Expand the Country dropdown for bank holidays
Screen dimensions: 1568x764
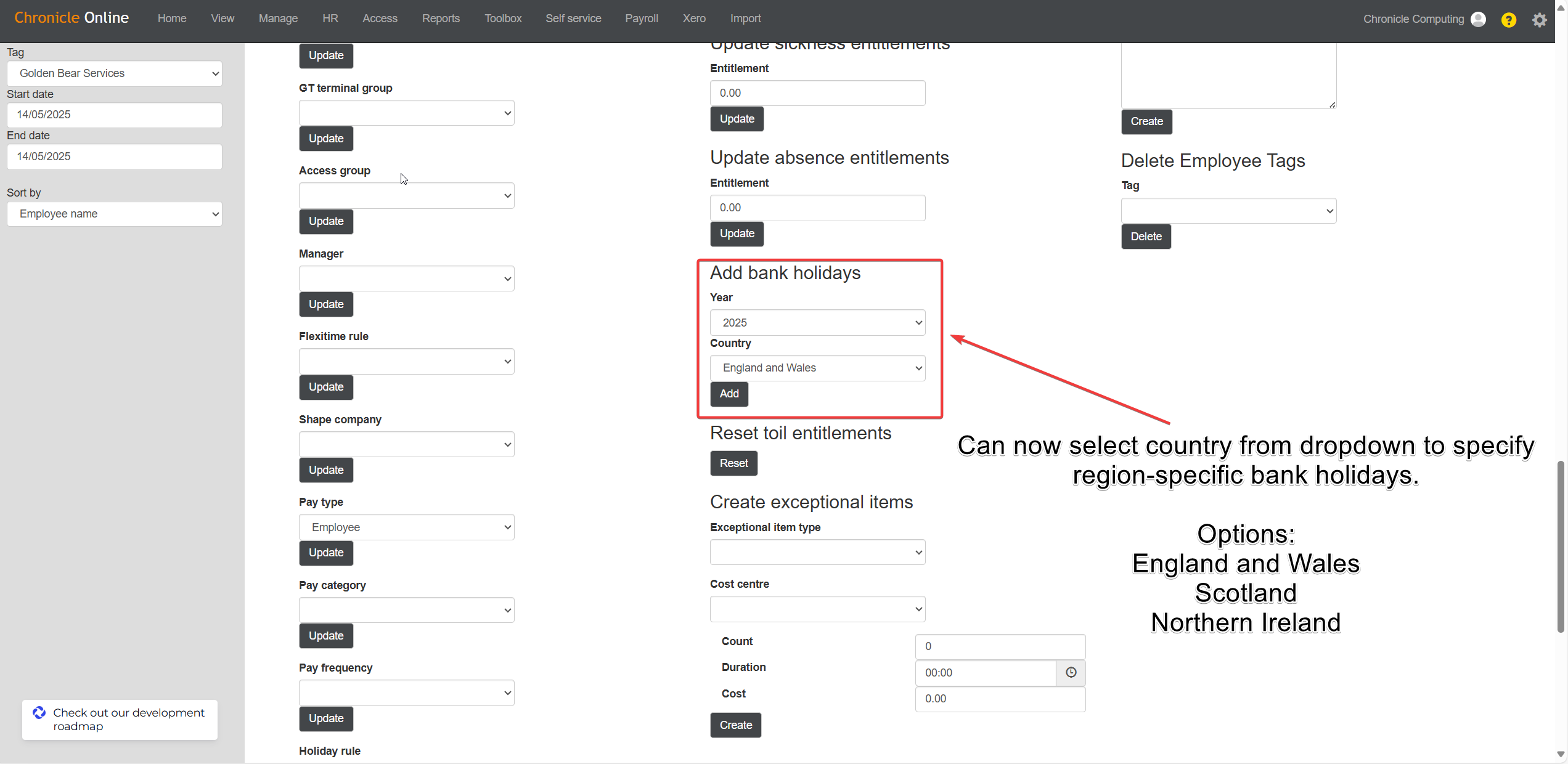click(817, 368)
